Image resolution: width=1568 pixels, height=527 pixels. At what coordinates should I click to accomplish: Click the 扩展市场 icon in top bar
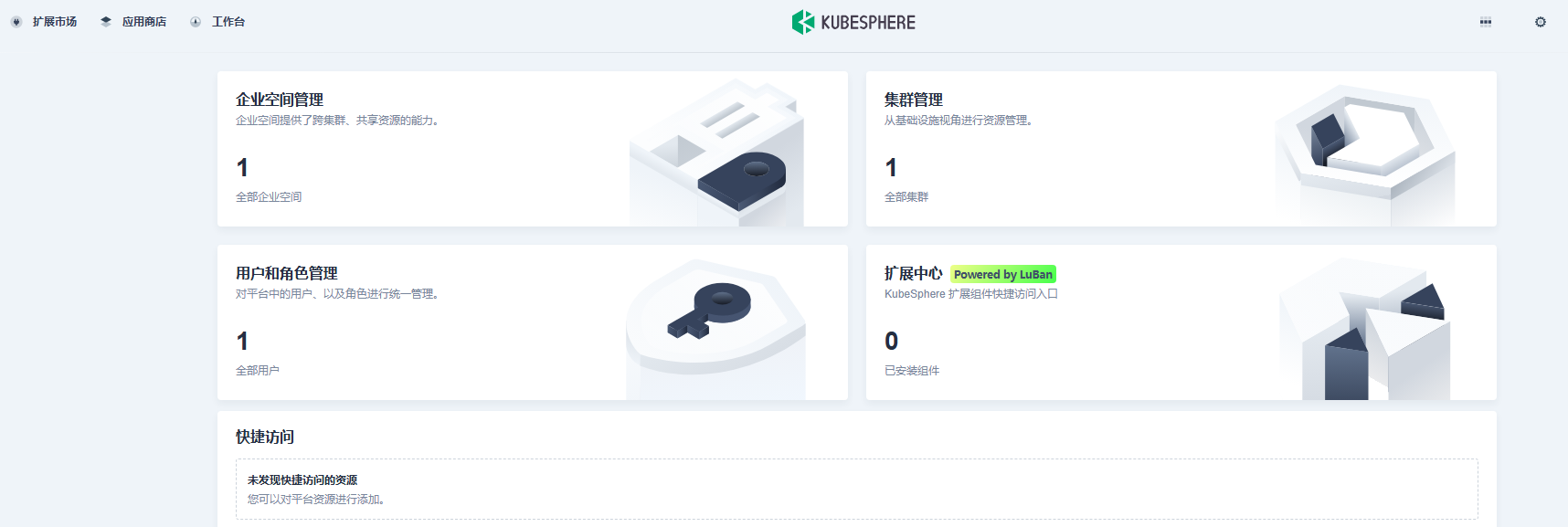point(16,22)
